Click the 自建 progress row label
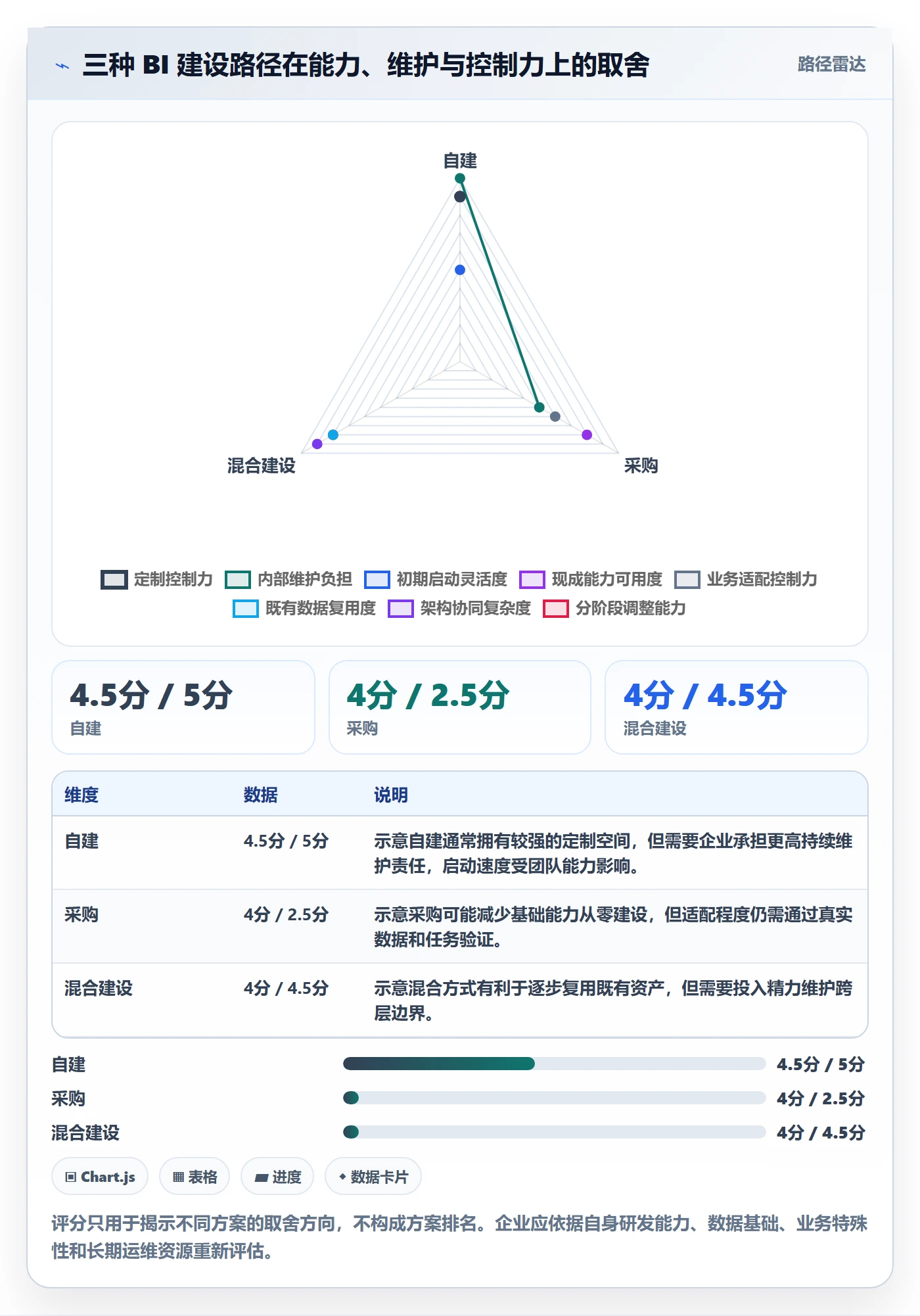The width and height of the screenshot is (920, 1316). (69, 1064)
